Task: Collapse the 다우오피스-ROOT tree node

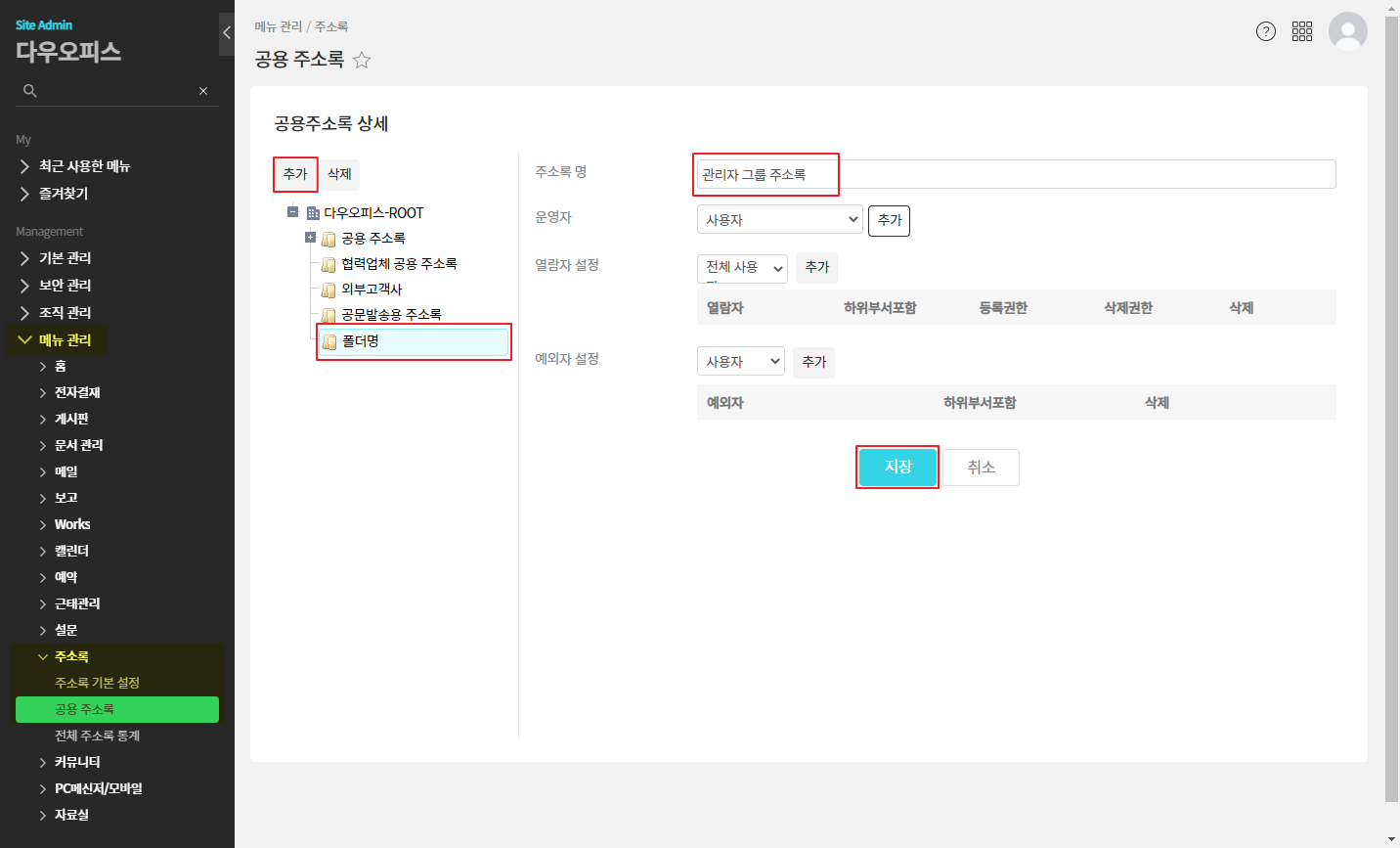Action: click(x=292, y=212)
